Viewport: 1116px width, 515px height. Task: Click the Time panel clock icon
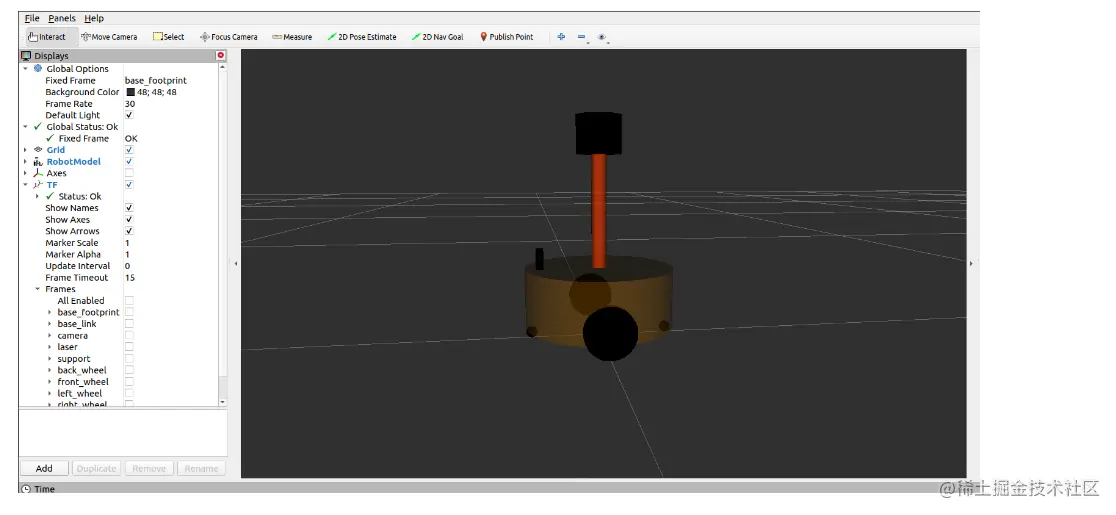26,489
